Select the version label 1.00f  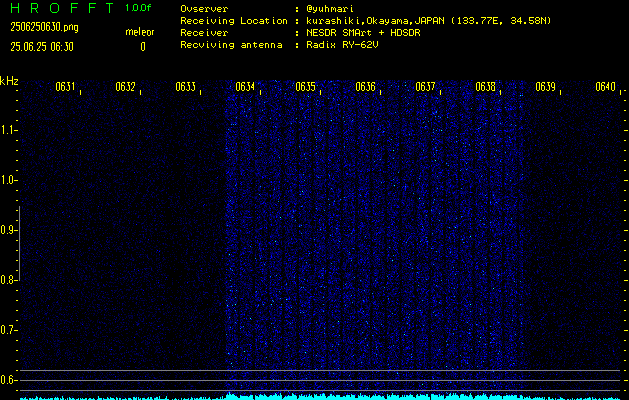[138, 8]
